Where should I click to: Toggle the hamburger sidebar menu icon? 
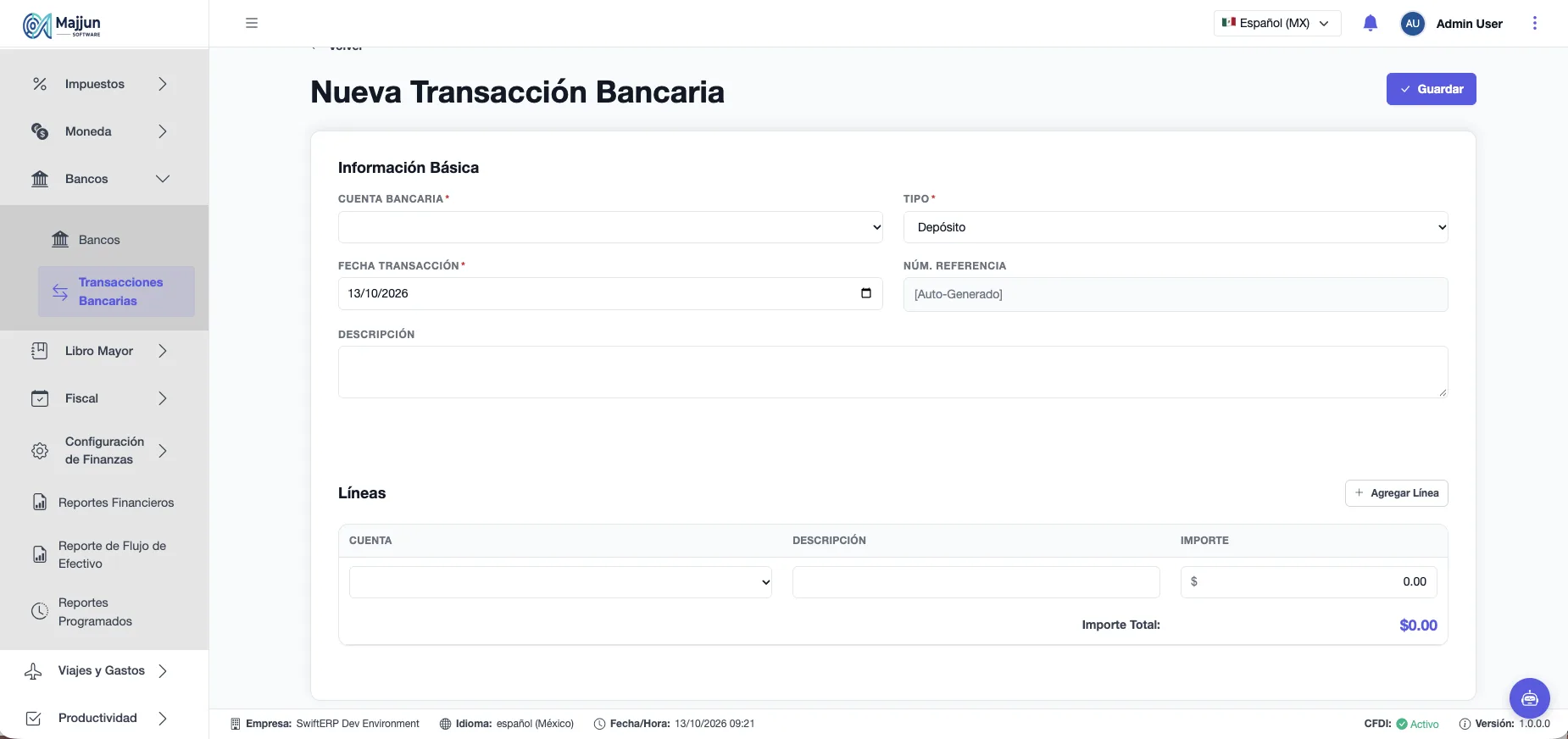pyautogui.click(x=252, y=23)
